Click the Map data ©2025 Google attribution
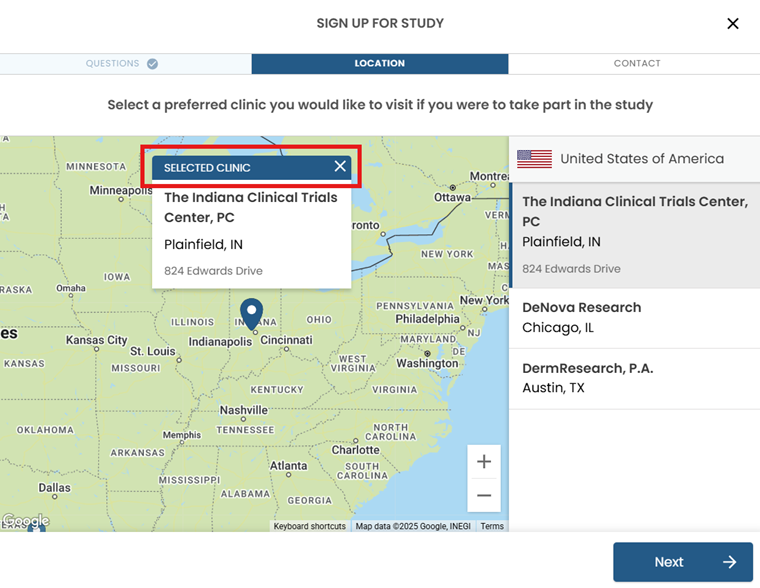760x588 pixels. pyautogui.click(x=413, y=526)
